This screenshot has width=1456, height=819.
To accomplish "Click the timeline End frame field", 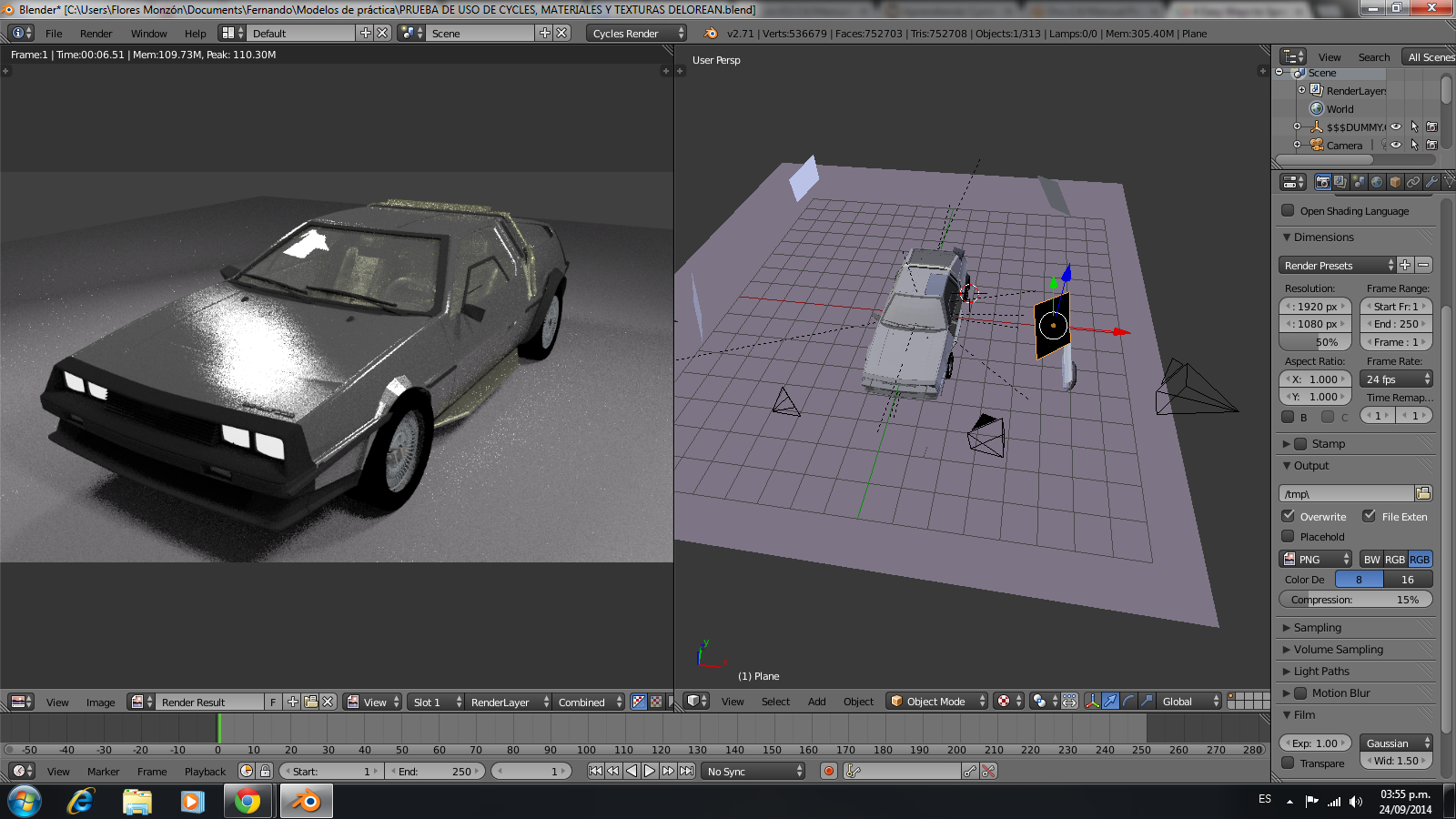I will coord(437,772).
